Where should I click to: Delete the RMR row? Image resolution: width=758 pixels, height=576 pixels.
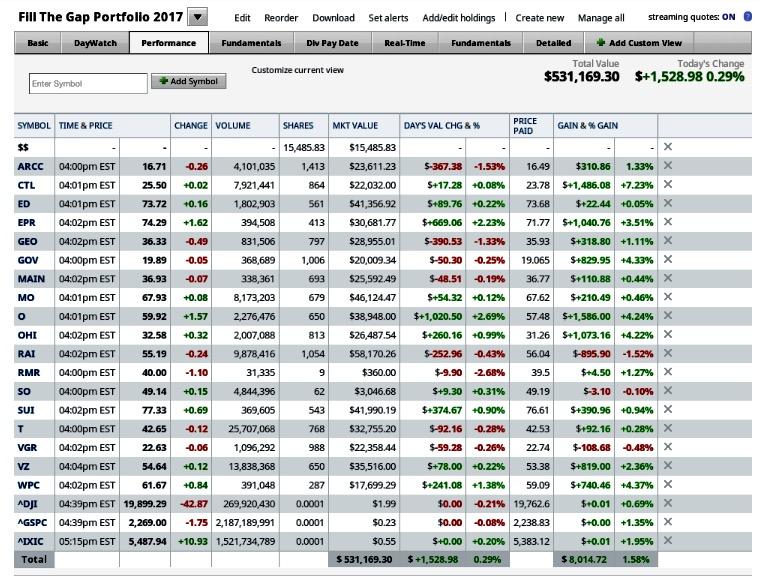click(x=668, y=372)
